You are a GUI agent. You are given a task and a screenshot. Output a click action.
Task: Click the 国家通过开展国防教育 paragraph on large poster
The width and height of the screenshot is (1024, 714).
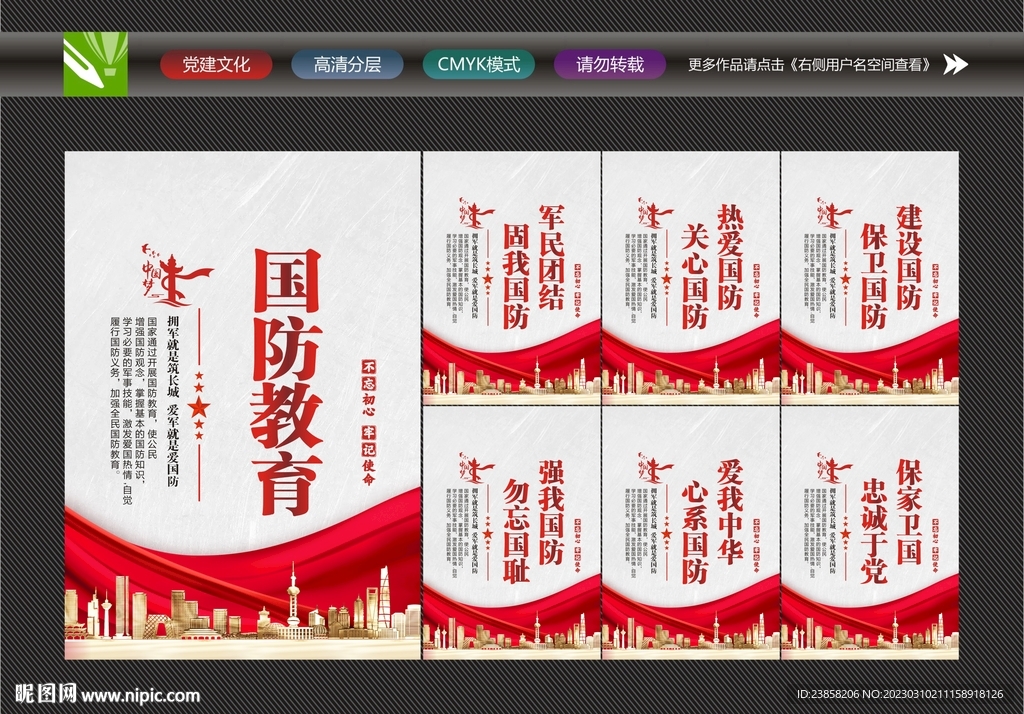134,410
